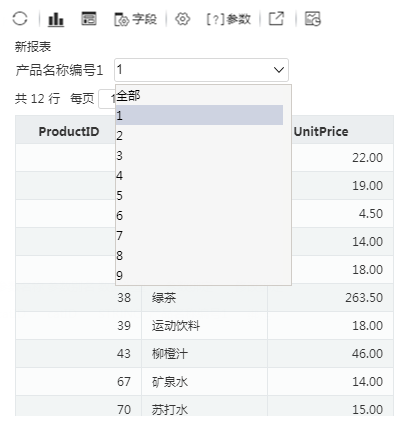Choose option 9 in the dropdown list
The width and height of the screenshot is (420, 433).
pyautogui.click(x=199, y=276)
